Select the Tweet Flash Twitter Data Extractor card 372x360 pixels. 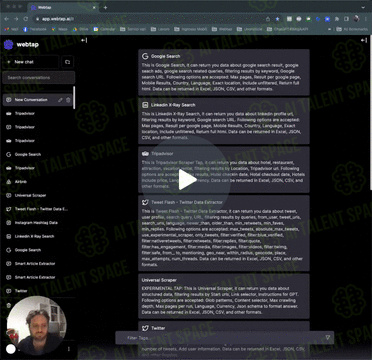coord(224,233)
